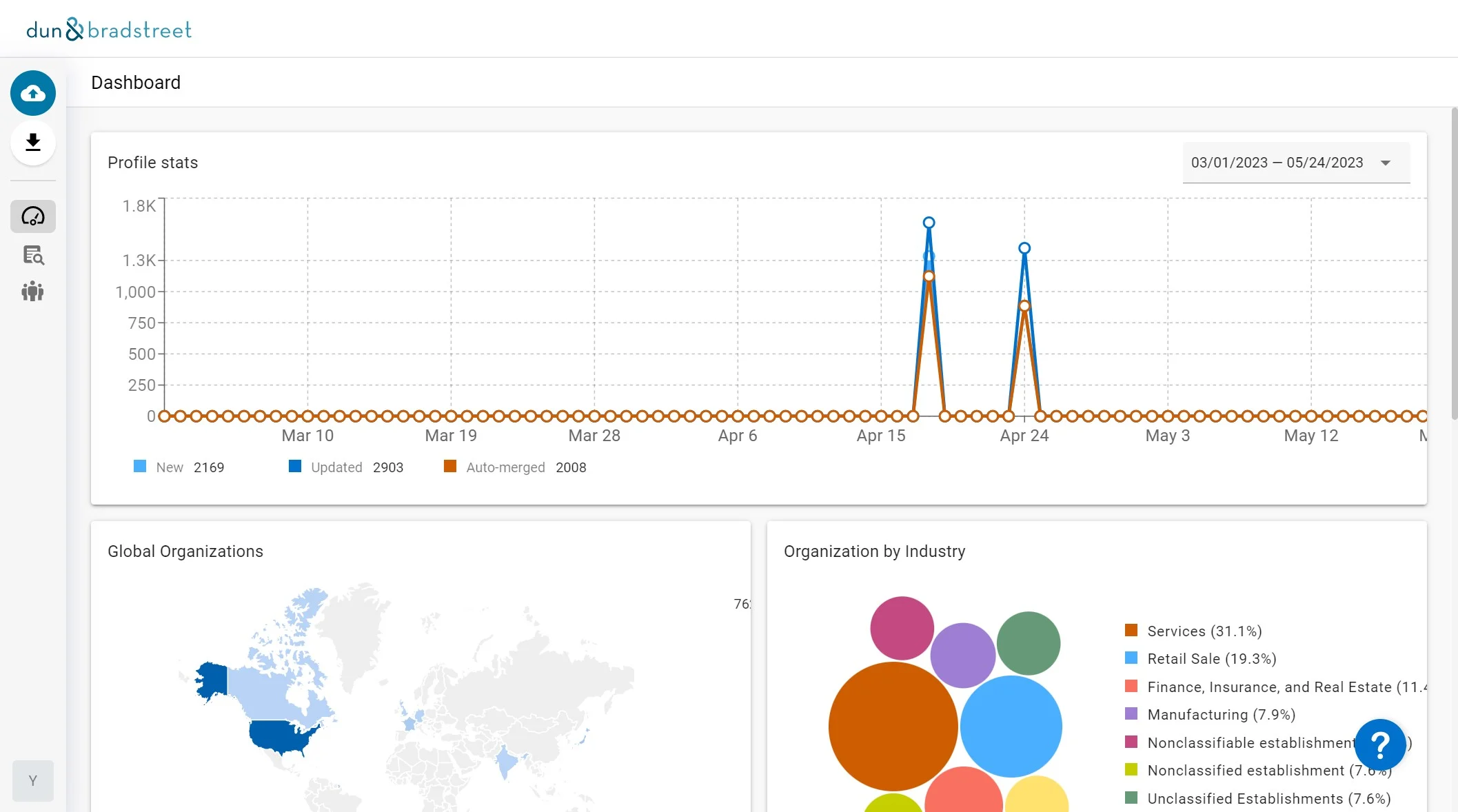Click the Global Organizations heading
The height and width of the screenshot is (812, 1458).
(185, 551)
